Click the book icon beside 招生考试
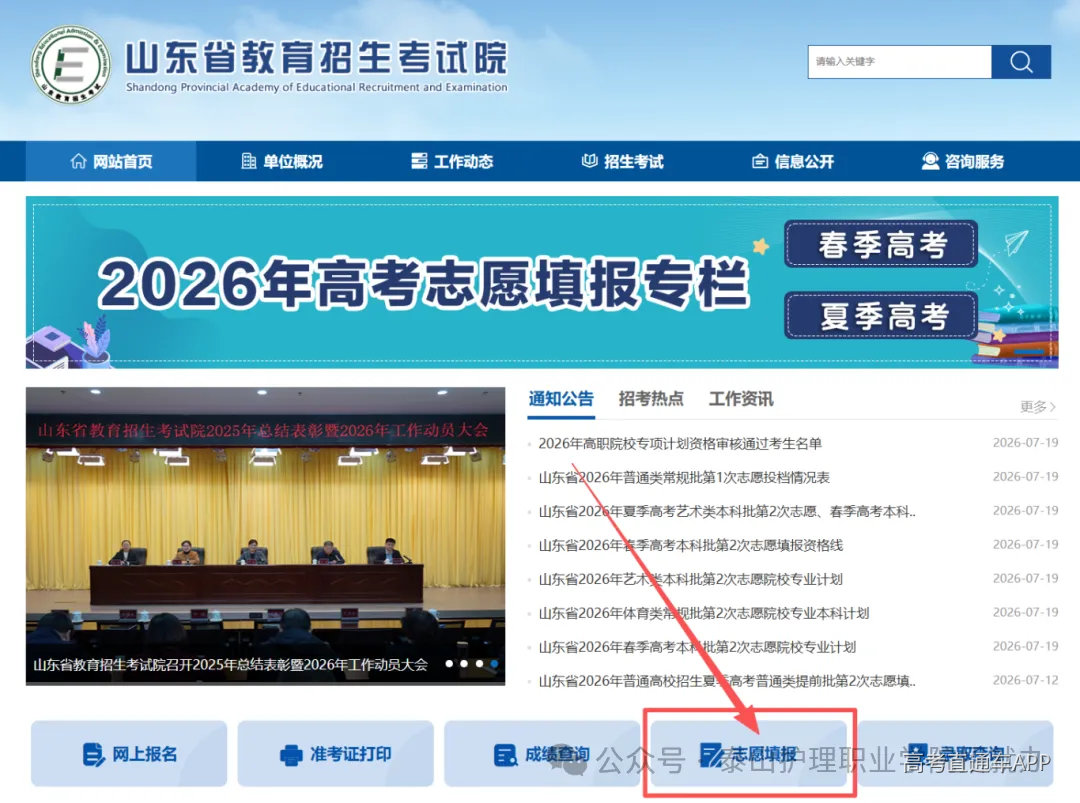 pos(590,161)
